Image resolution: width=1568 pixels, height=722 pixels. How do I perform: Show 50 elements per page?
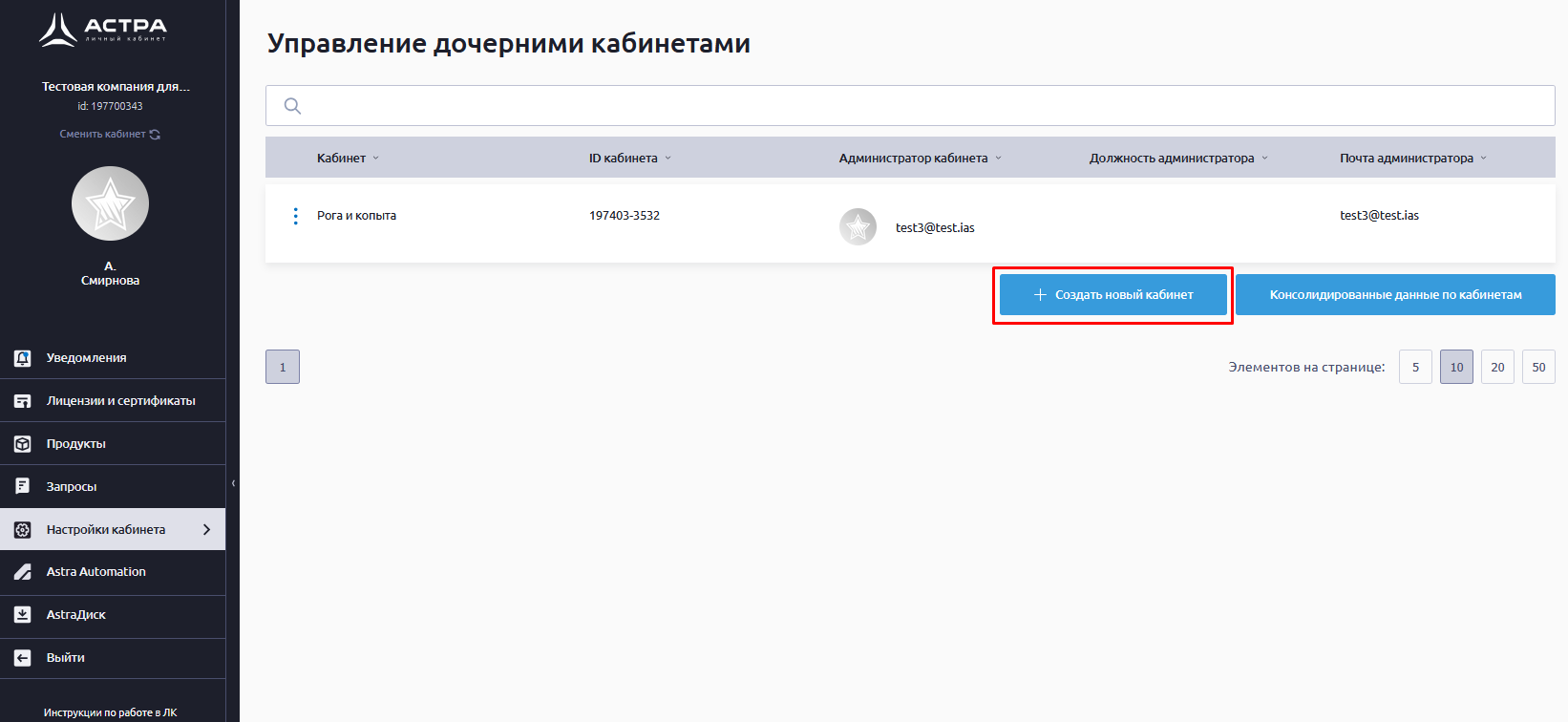(x=1538, y=367)
